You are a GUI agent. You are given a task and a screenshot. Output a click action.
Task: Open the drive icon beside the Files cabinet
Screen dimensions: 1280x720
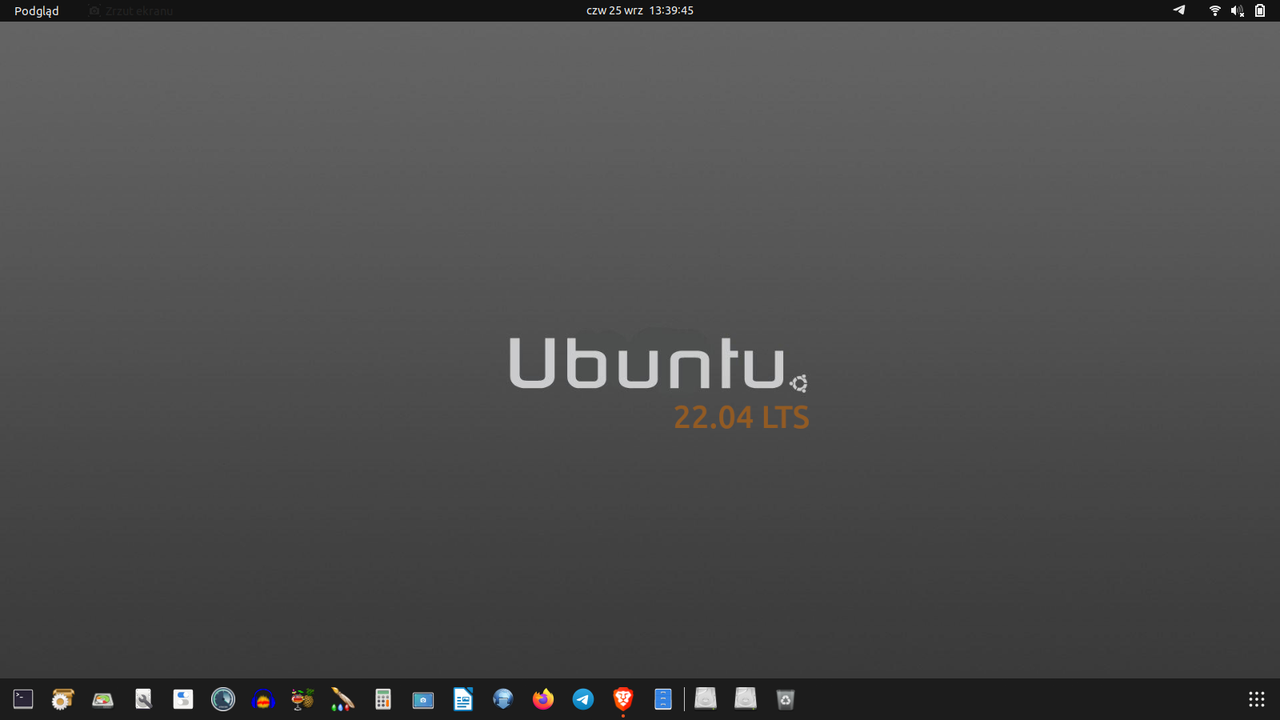click(706, 700)
